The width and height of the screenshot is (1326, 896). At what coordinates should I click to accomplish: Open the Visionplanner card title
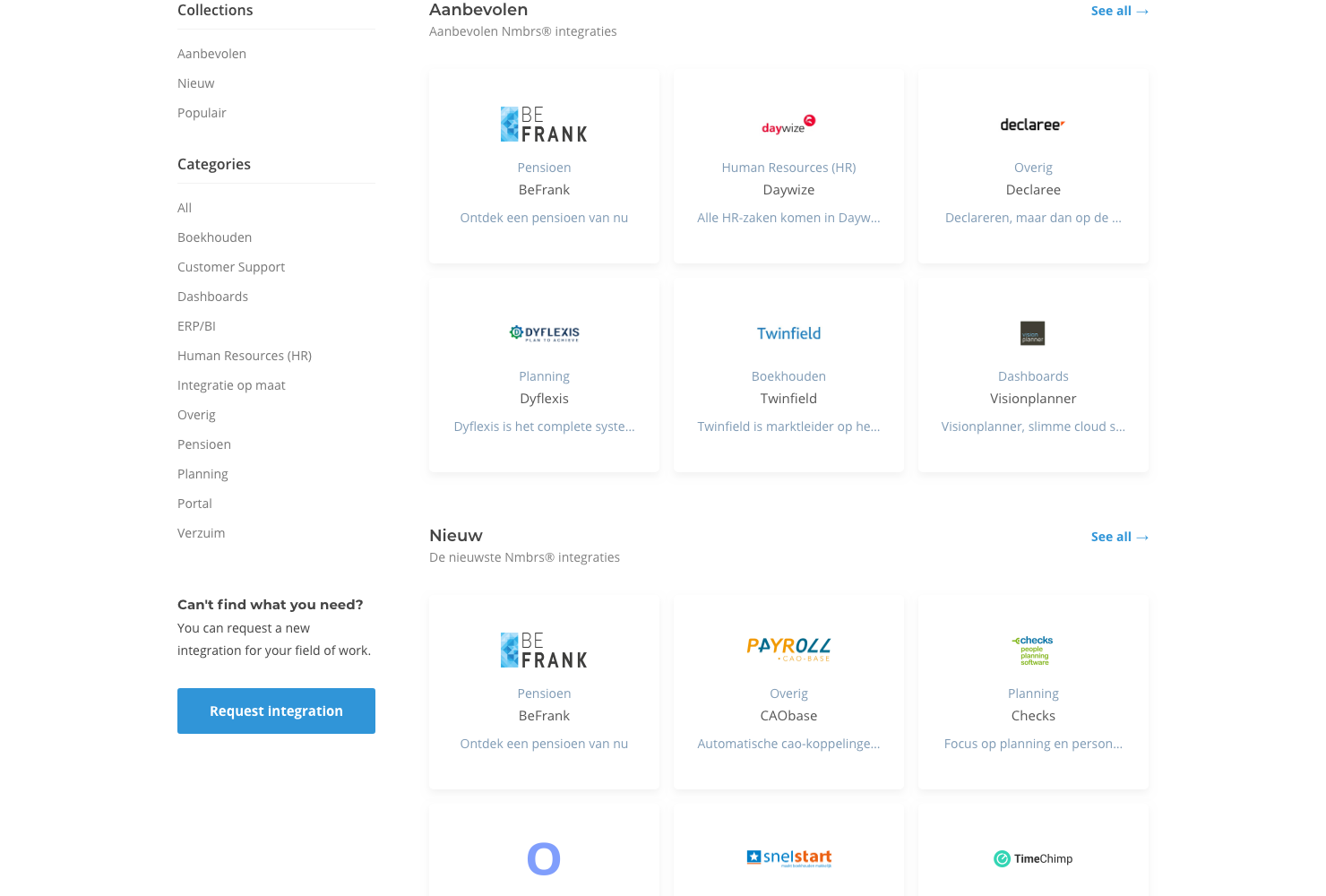pos(1033,399)
